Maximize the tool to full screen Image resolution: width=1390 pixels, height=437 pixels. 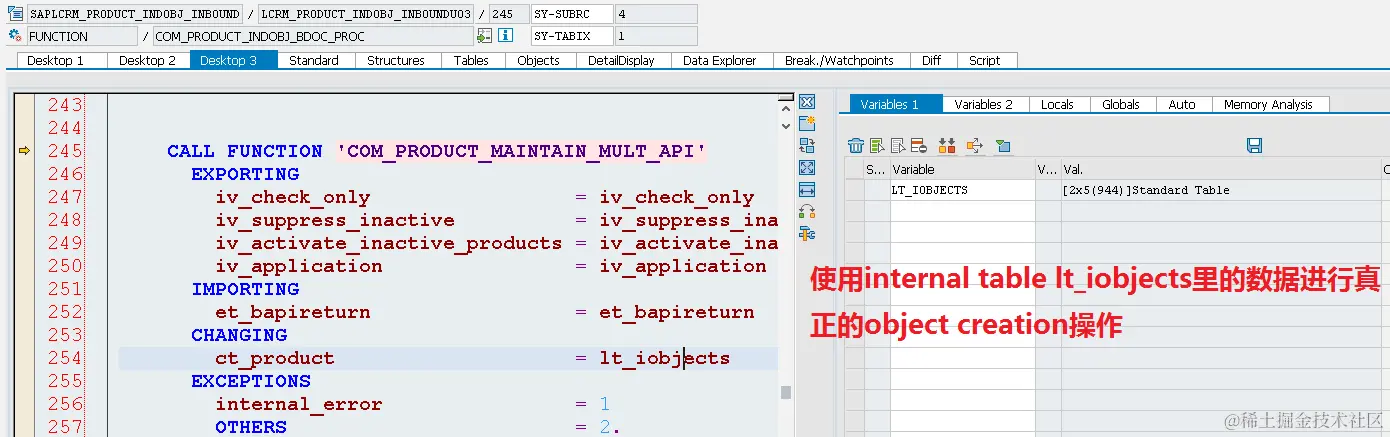(807, 168)
